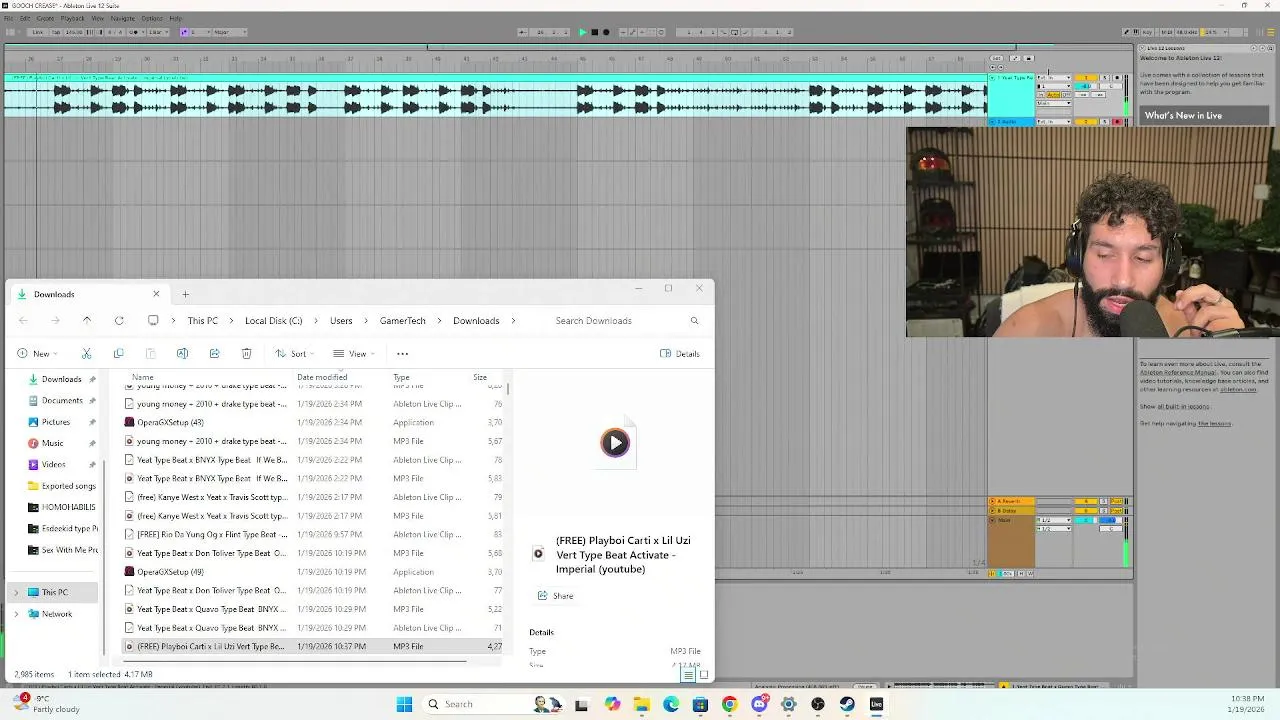Stop playback with Ableton's stop button
Image resolution: width=1280 pixels, height=720 pixels.
[594, 32]
